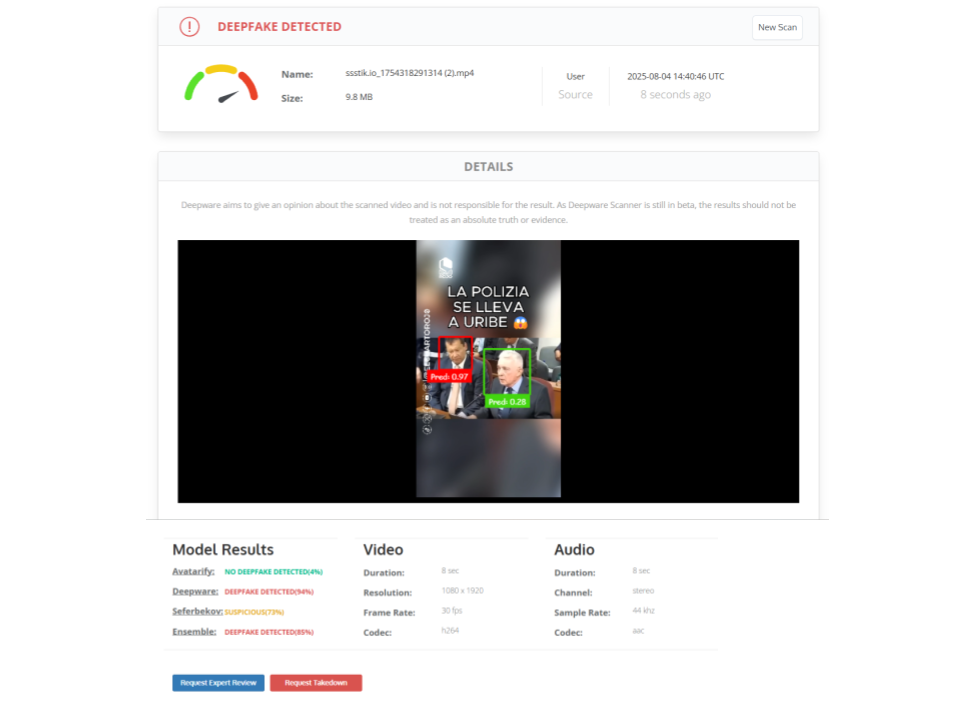The height and width of the screenshot is (720, 960).
Task: Click the 'User' source value
Action: tap(576, 77)
